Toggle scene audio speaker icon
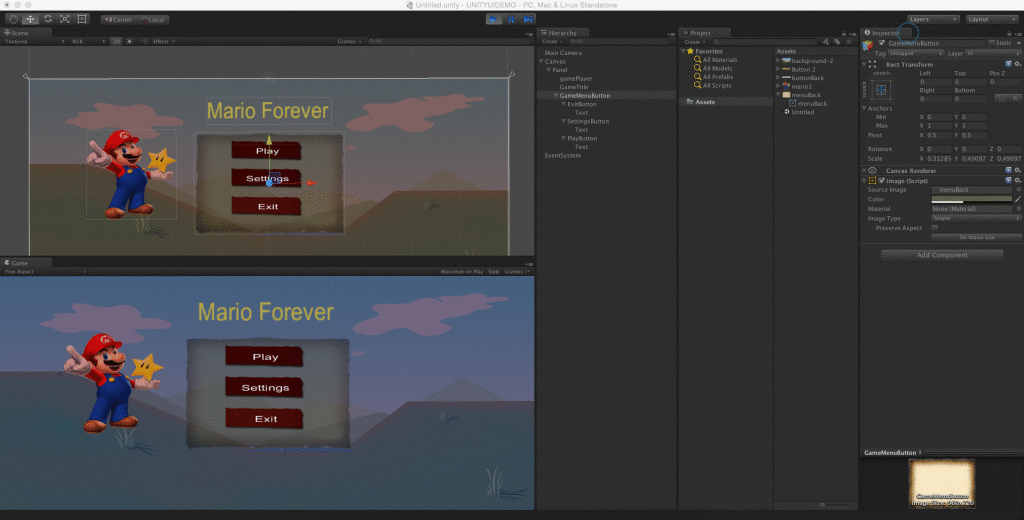The height and width of the screenshot is (520, 1024). [x=143, y=41]
